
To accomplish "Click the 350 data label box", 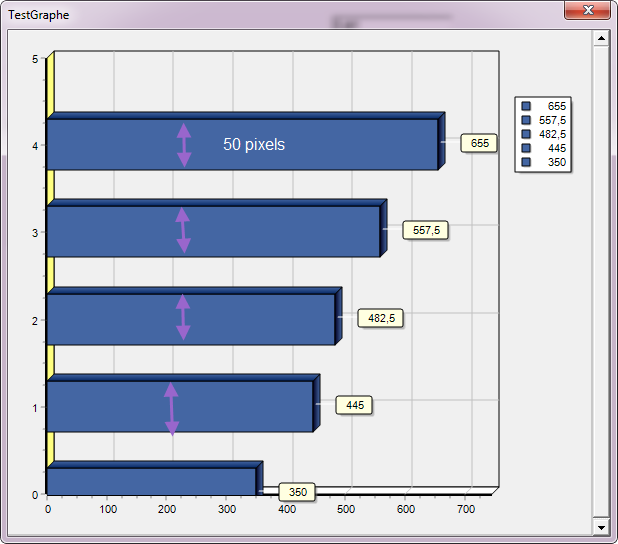I will [297, 492].
